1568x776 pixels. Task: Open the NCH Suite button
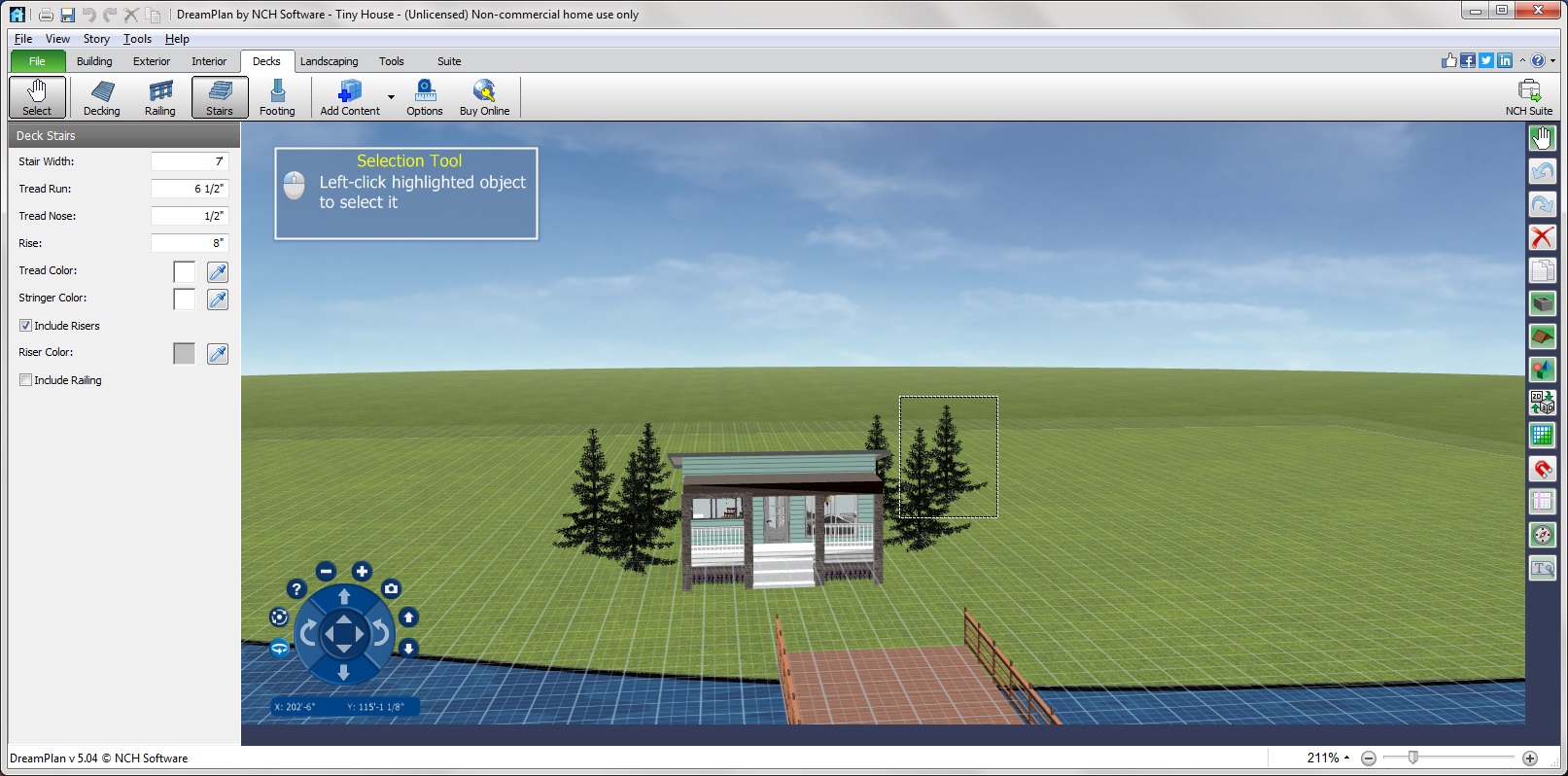(x=1528, y=97)
